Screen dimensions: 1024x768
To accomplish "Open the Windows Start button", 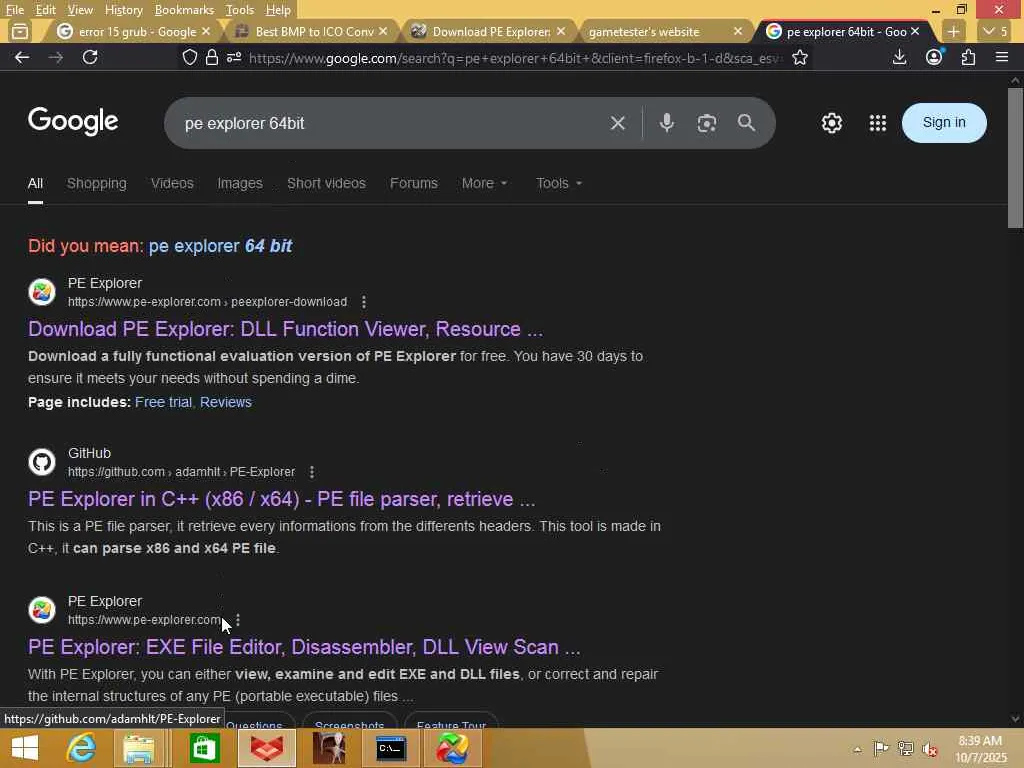I will (x=25, y=748).
